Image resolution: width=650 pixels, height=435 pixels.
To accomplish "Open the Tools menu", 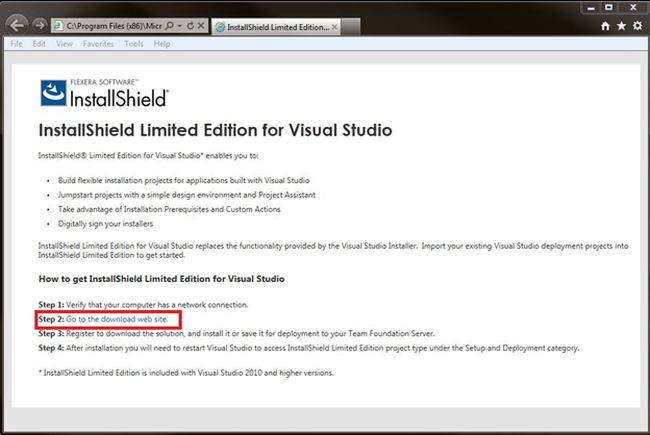I will [x=133, y=44].
